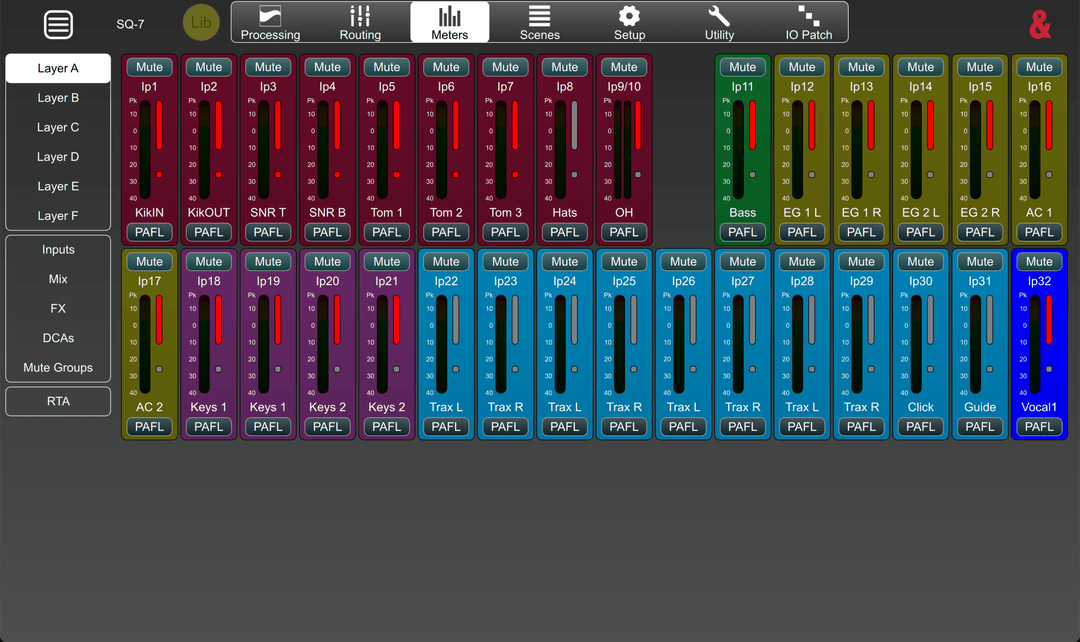The height and width of the screenshot is (642, 1080).
Task: Select Layer F in the sidebar
Action: pyautogui.click(x=58, y=216)
